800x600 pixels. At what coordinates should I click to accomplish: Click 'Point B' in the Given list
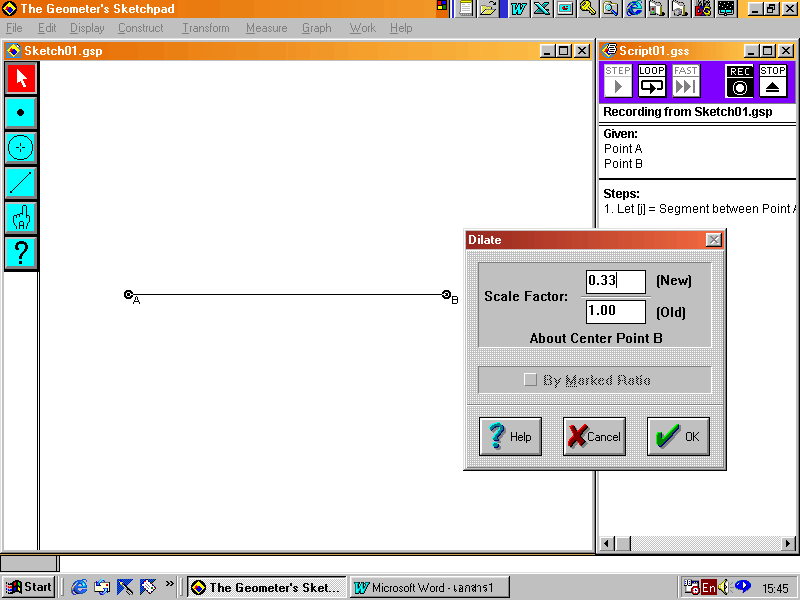click(x=623, y=163)
